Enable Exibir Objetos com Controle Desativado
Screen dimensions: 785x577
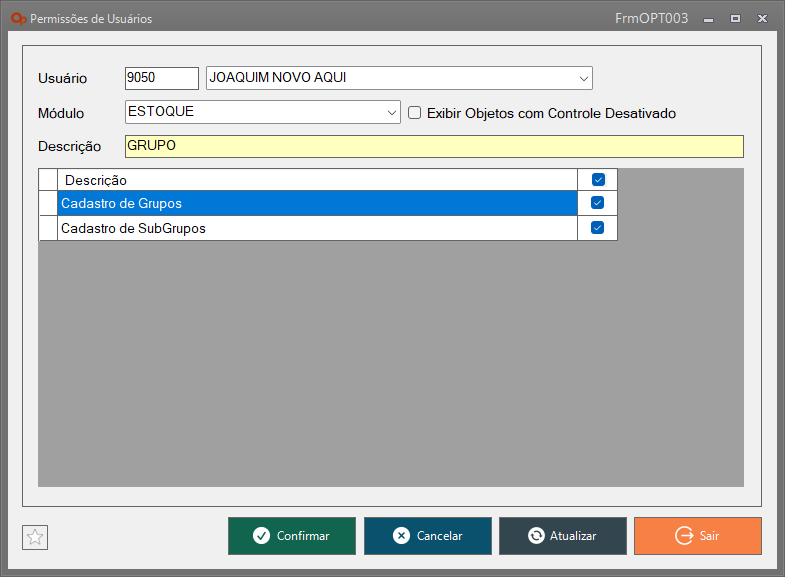click(x=415, y=113)
